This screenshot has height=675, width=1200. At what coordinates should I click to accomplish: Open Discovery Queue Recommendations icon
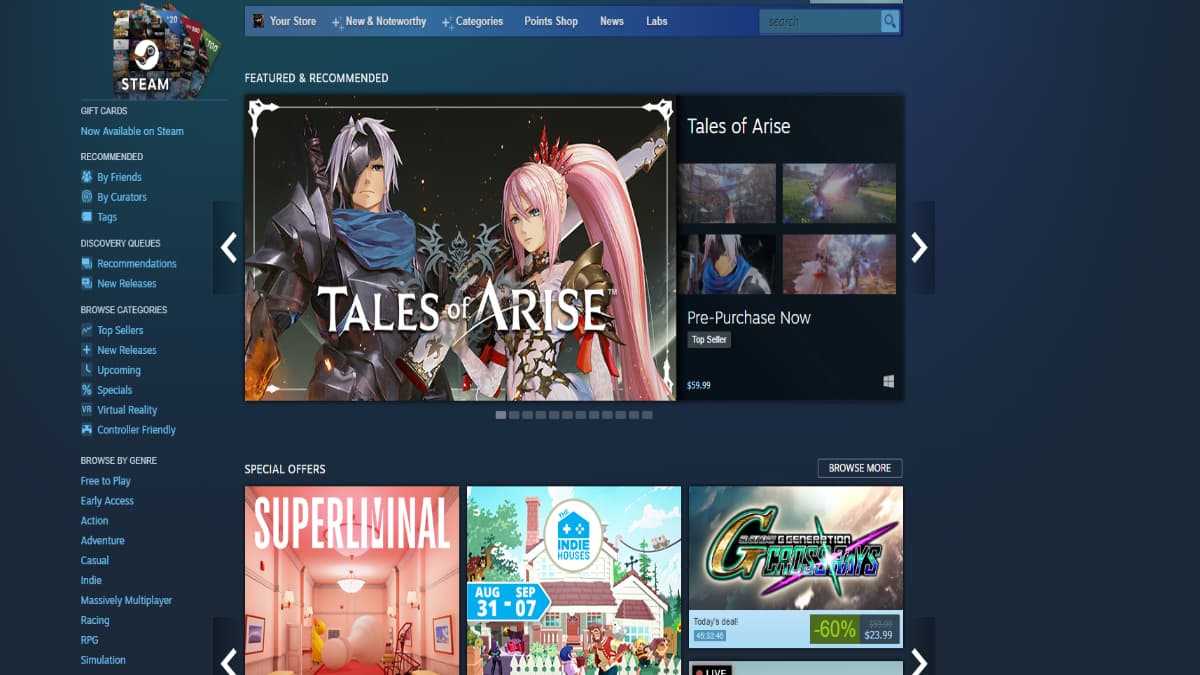tap(88, 263)
